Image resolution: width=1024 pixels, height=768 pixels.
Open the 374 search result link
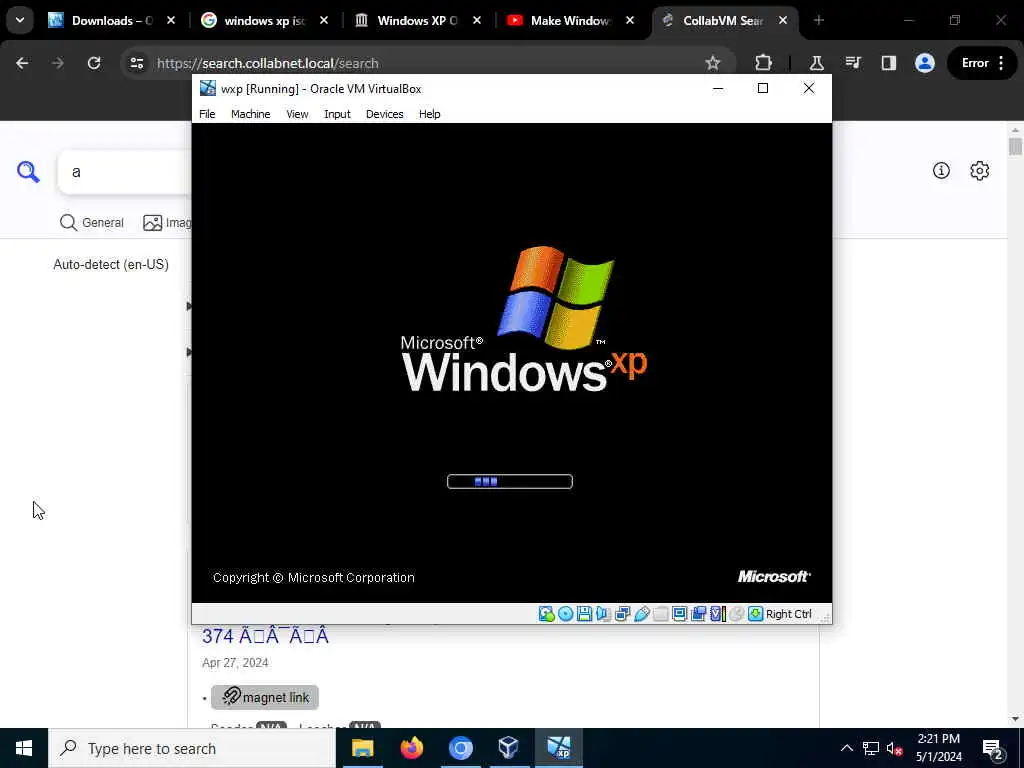coord(265,635)
